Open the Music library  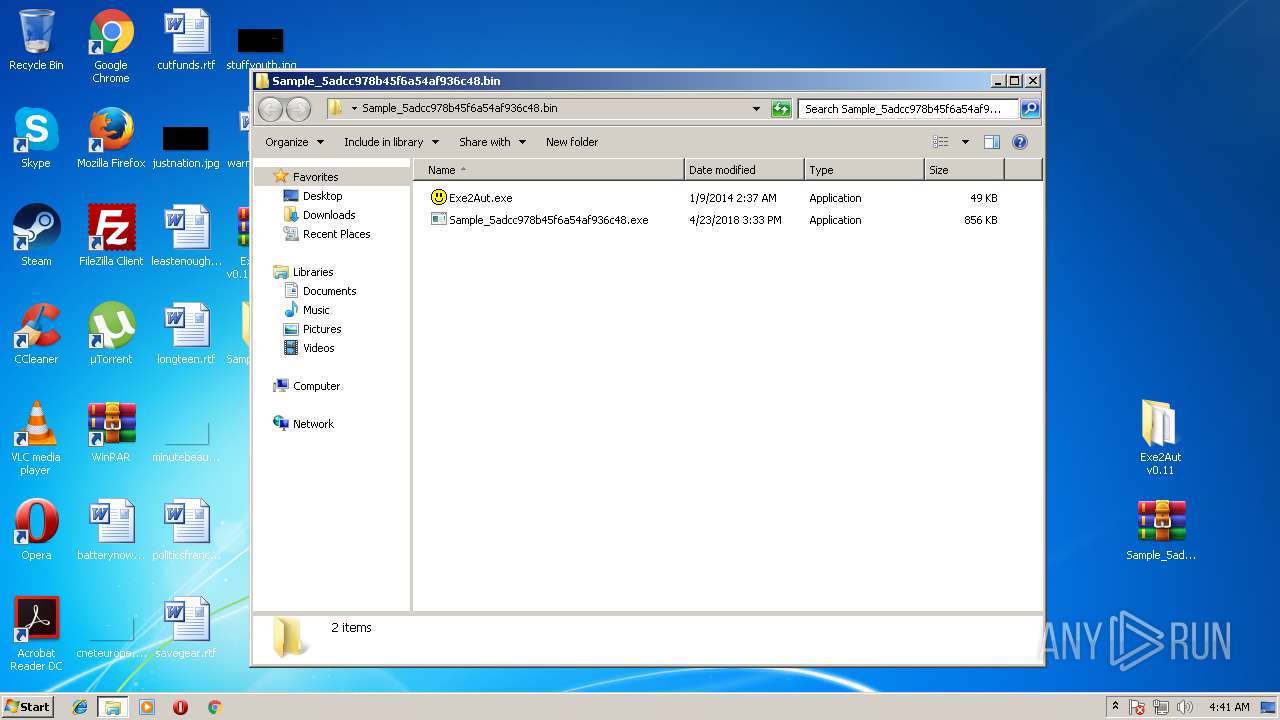pos(316,310)
